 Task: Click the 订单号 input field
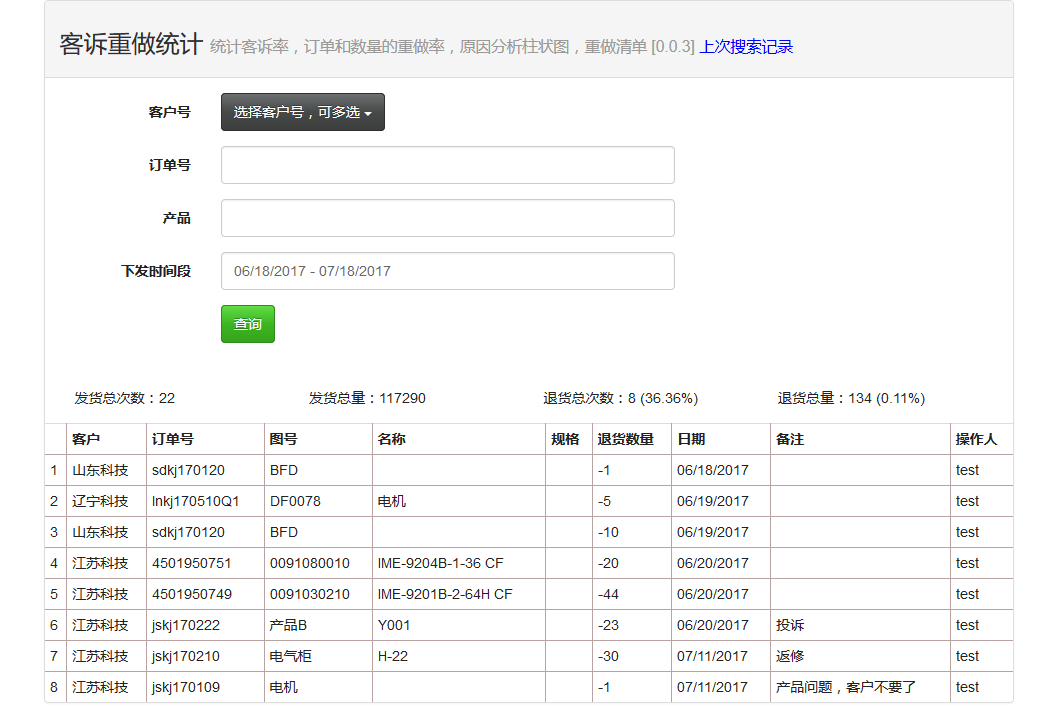[447, 165]
